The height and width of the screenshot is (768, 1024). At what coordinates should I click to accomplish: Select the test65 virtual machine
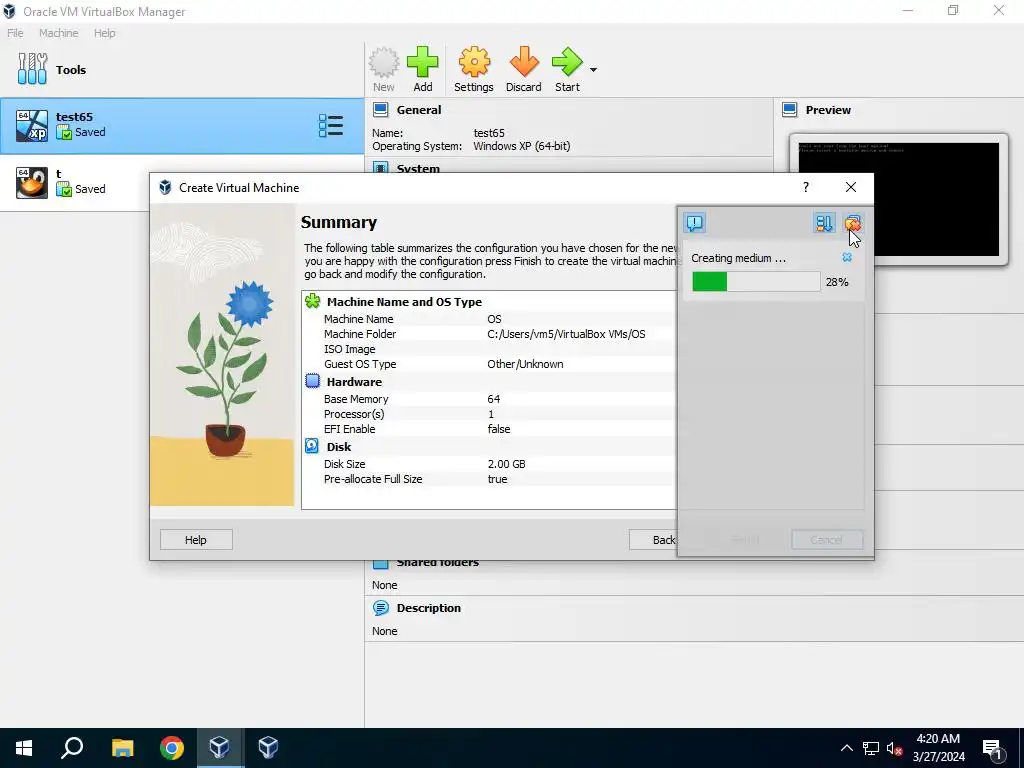[182, 125]
